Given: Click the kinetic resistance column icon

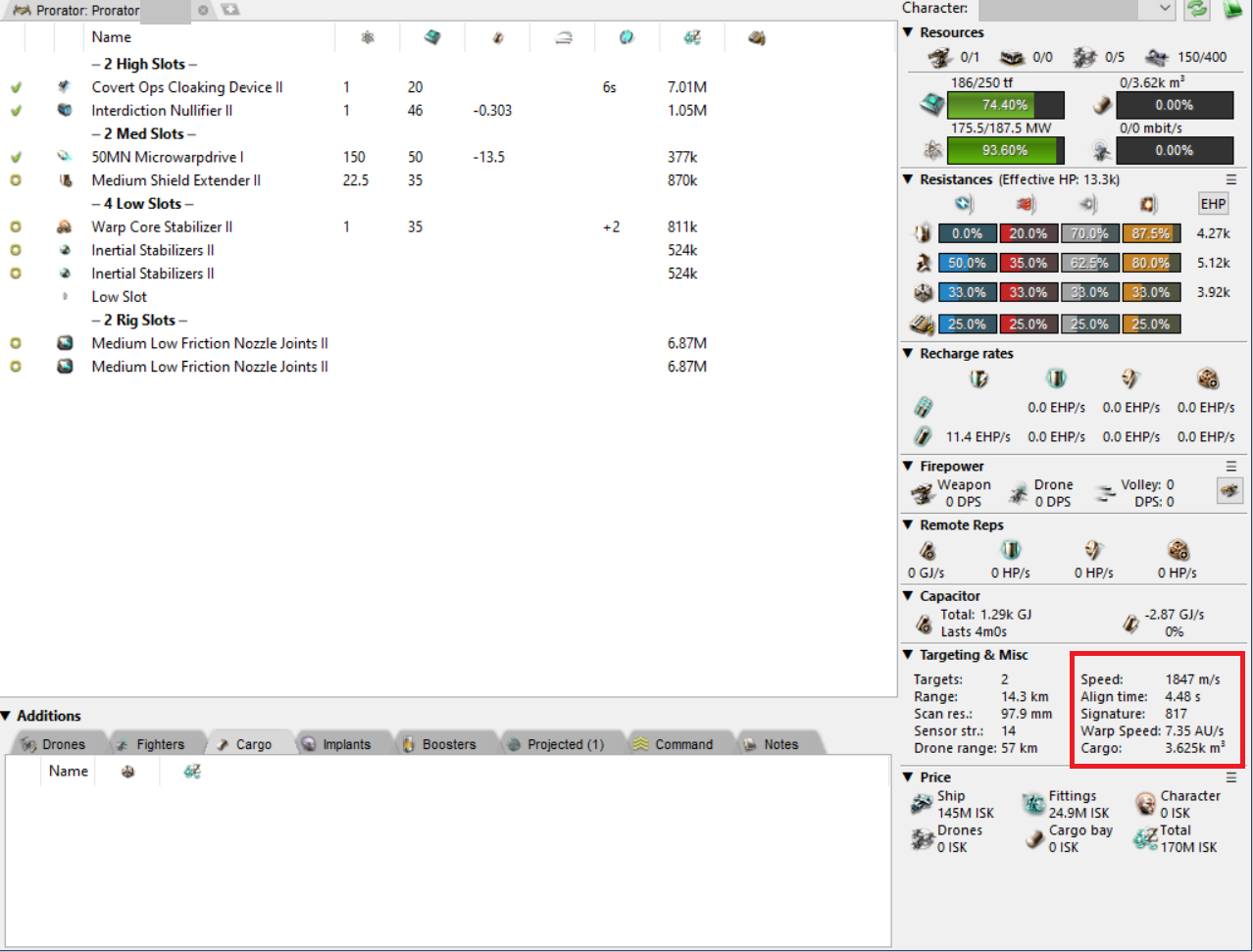Looking at the screenshot, I should (1087, 204).
